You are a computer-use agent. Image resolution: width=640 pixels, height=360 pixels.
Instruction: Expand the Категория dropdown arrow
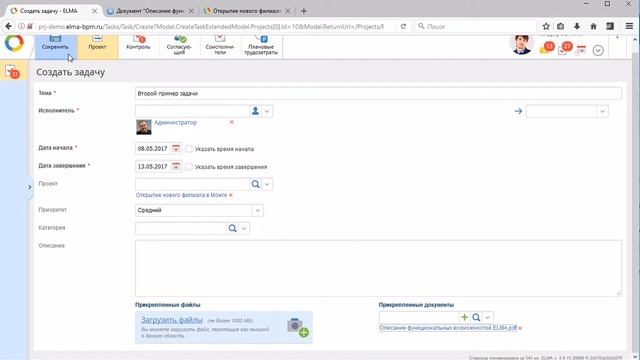pos(244,228)
